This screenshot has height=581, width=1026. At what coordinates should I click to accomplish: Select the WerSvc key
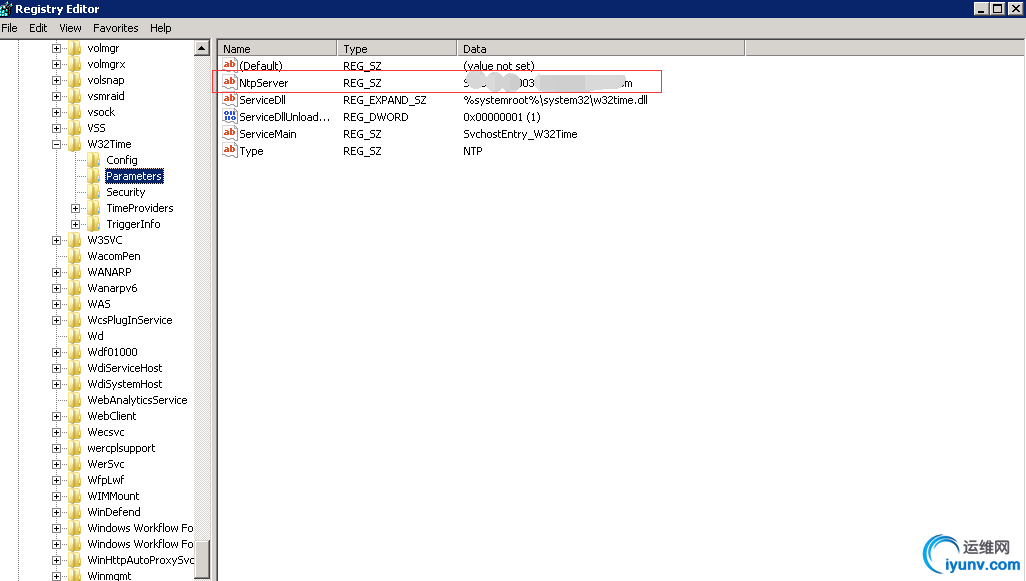(105, 465)
